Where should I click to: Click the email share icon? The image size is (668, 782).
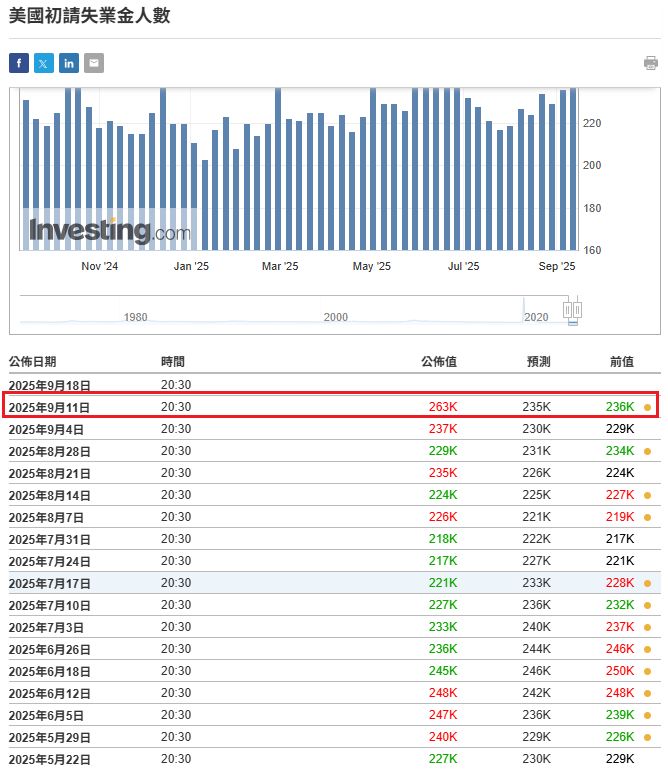(x=94, y=63)
